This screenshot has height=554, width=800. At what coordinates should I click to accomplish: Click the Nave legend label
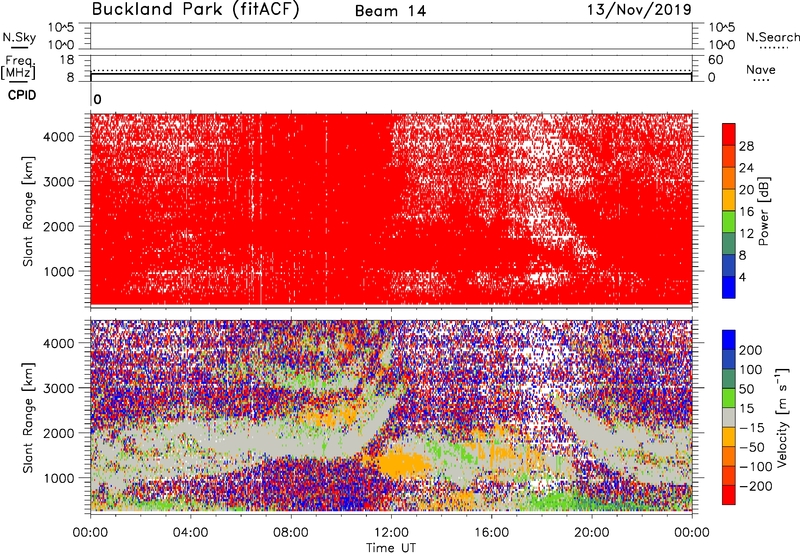click(761, 69)
